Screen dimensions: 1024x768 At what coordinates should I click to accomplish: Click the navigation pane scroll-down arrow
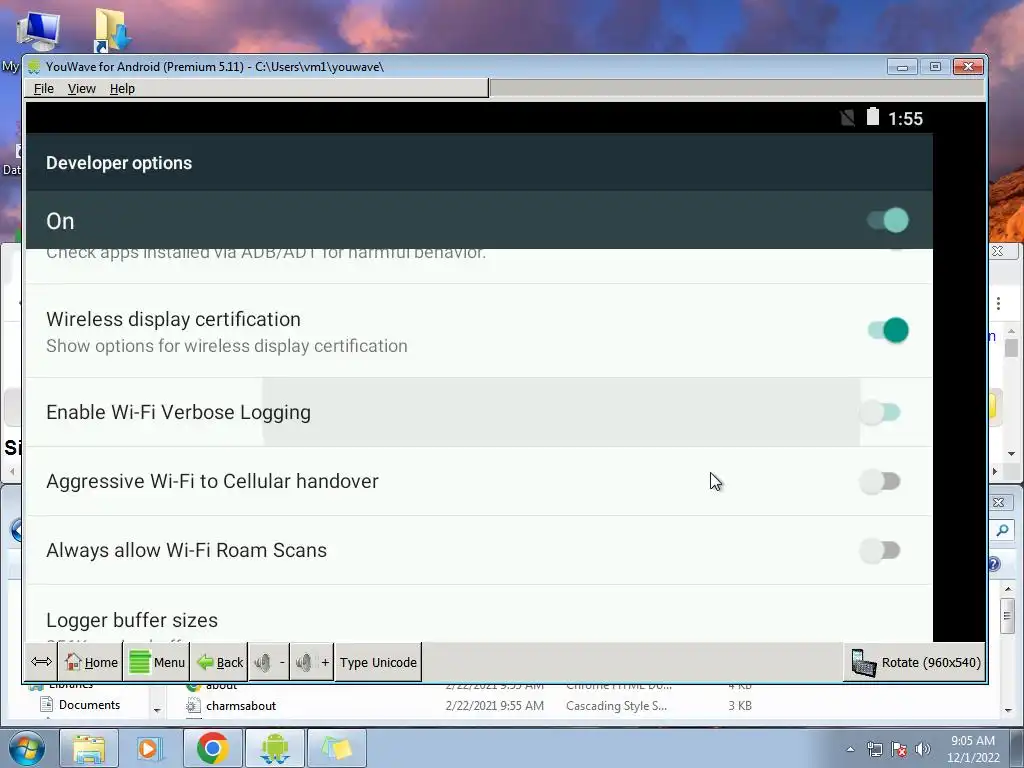[157, 709]
